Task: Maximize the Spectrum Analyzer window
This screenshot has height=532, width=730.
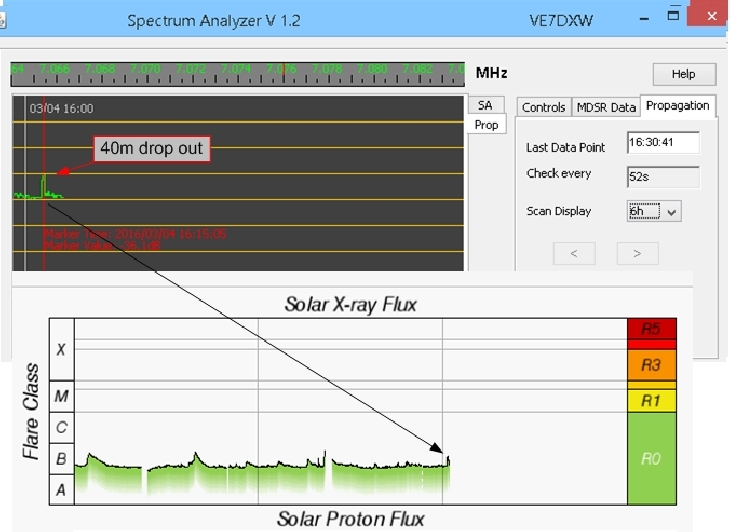Action: pos(674,18)
